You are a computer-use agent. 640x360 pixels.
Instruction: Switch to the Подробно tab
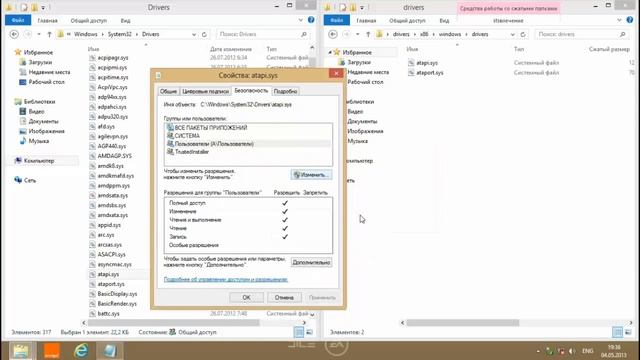285,91
